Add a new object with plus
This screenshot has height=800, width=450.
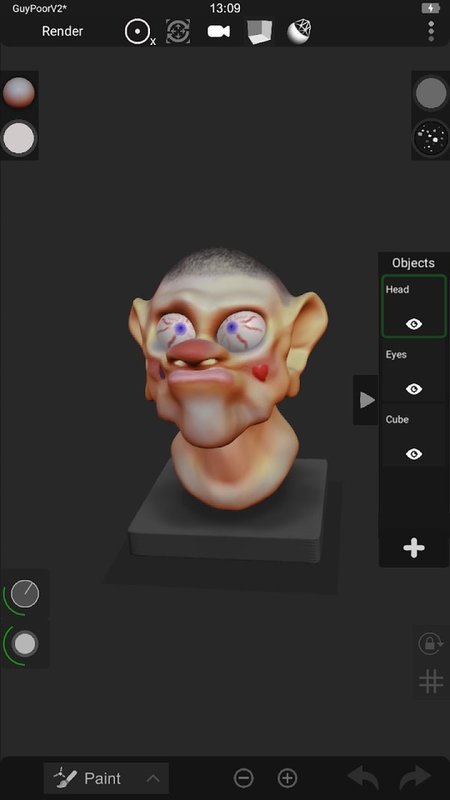[414, 548]
